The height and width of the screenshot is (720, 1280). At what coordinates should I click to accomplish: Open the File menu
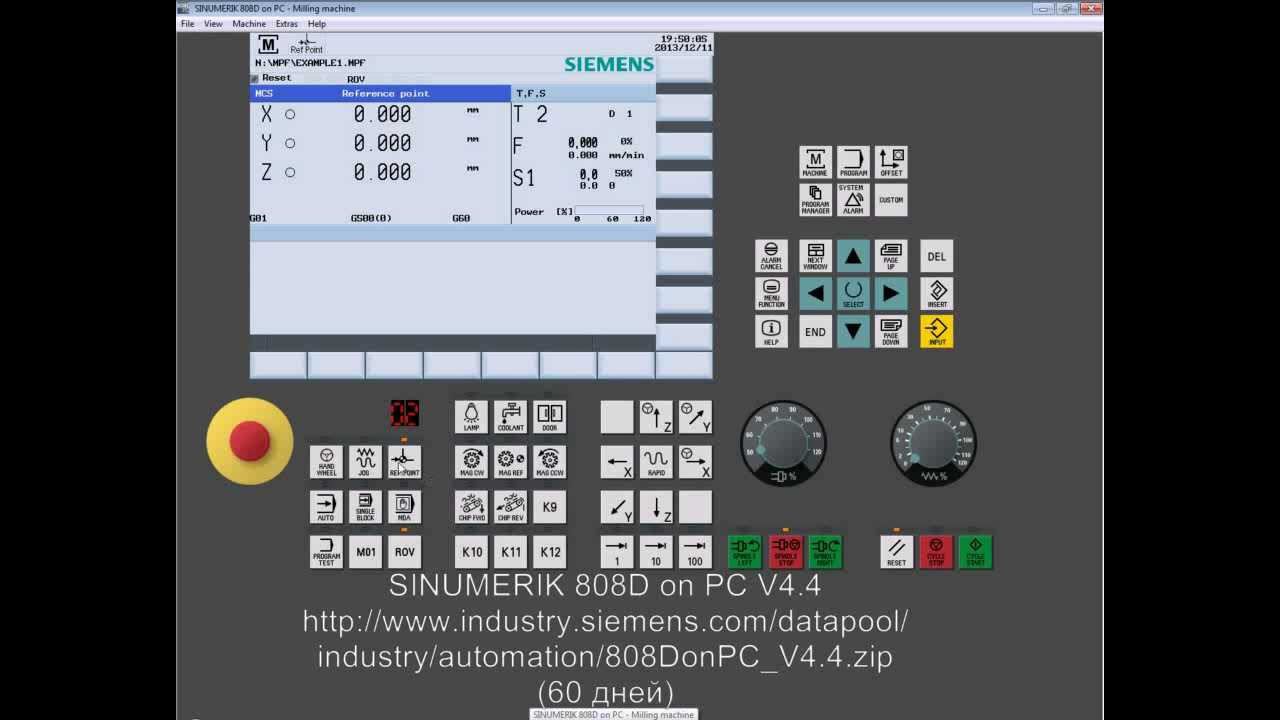(187, 24)
